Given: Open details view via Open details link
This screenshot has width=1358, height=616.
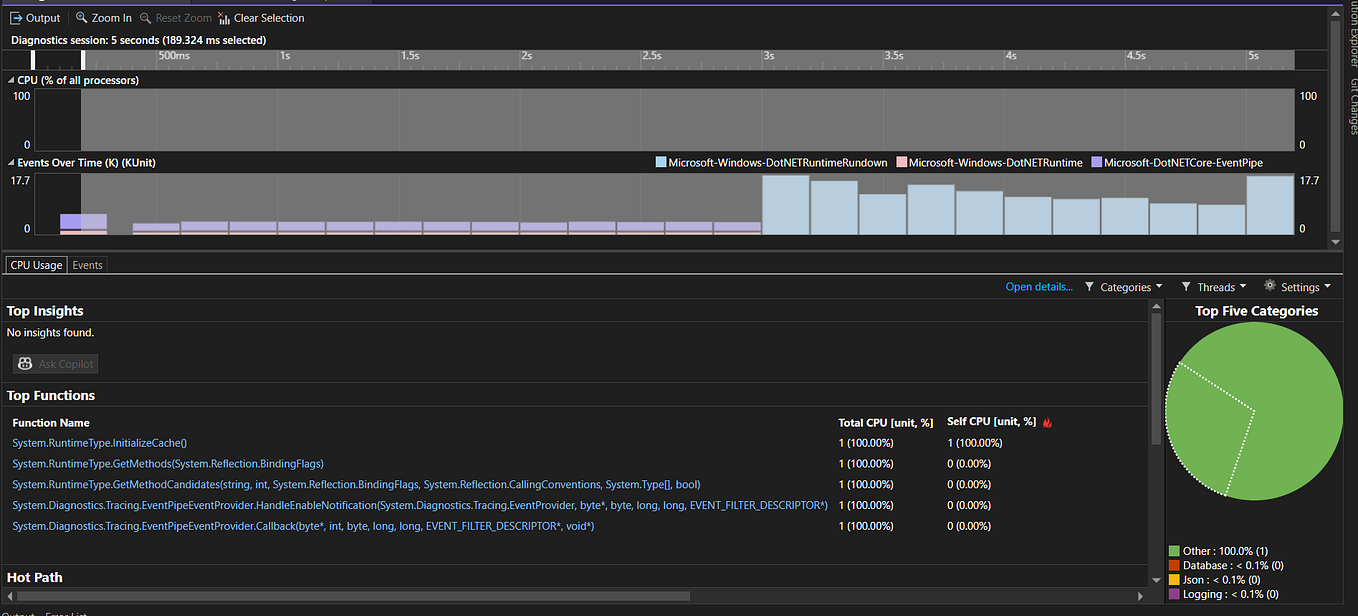Looking at the screenshot, I should pyautogui.click(x=1038, y=286).
